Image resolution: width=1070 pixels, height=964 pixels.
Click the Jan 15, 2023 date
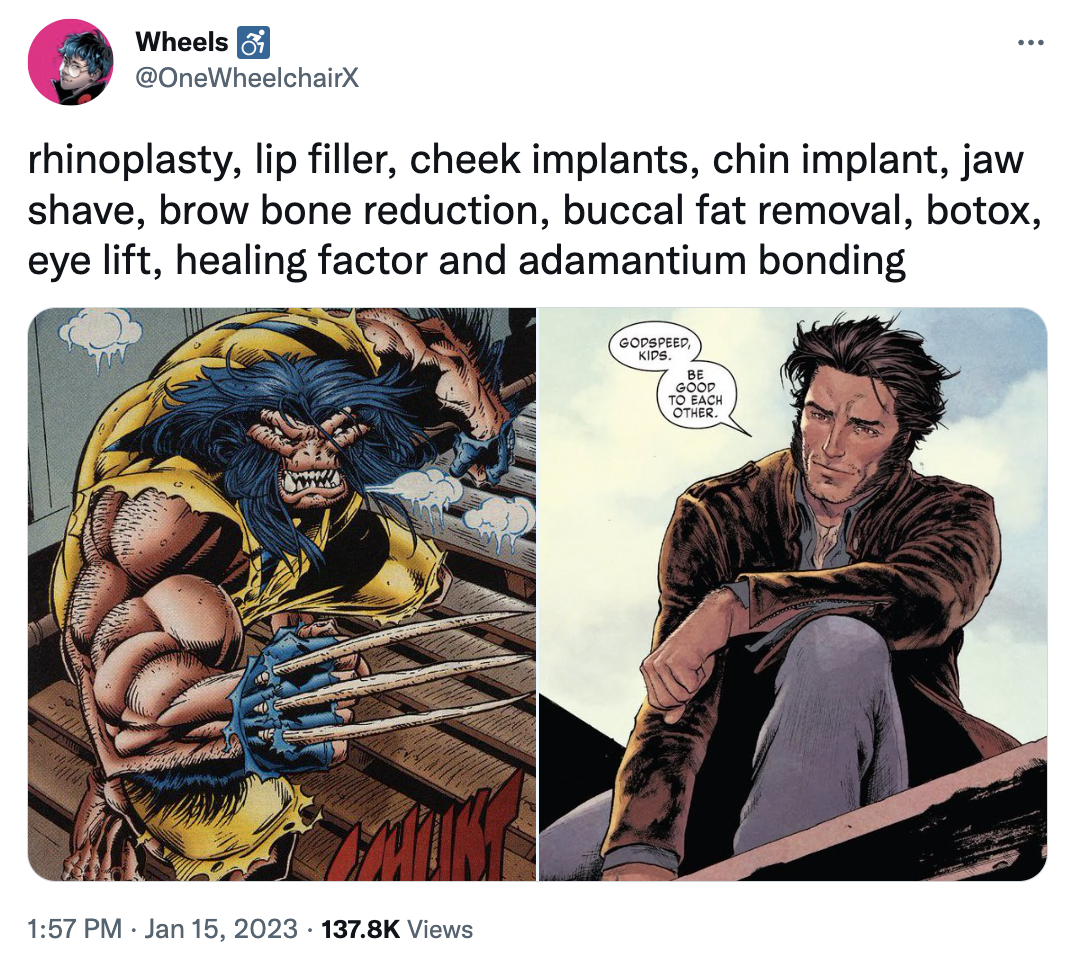point(220,929)
